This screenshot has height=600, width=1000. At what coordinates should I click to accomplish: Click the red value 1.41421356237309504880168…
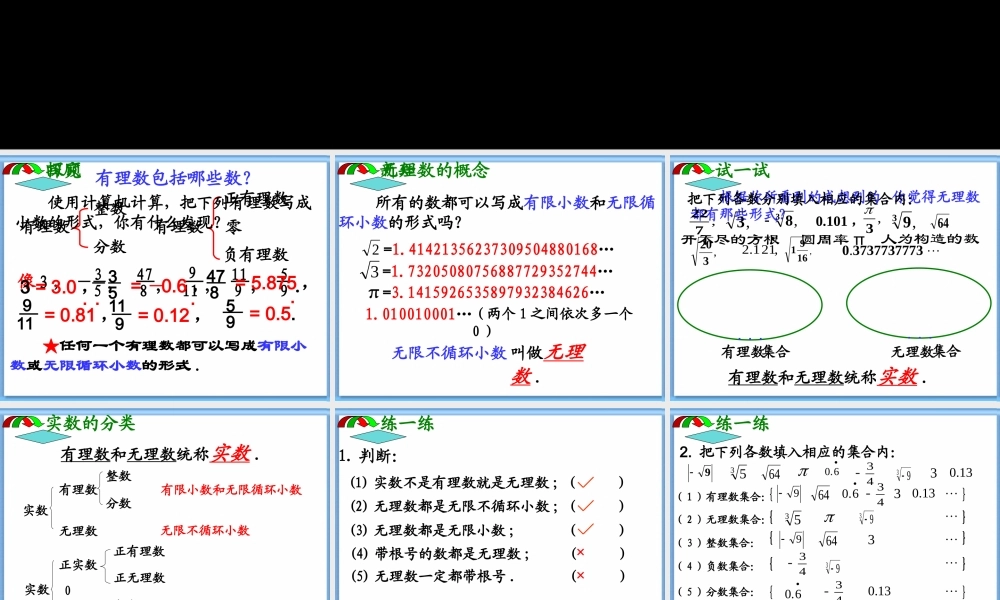[x=503, y=249]
